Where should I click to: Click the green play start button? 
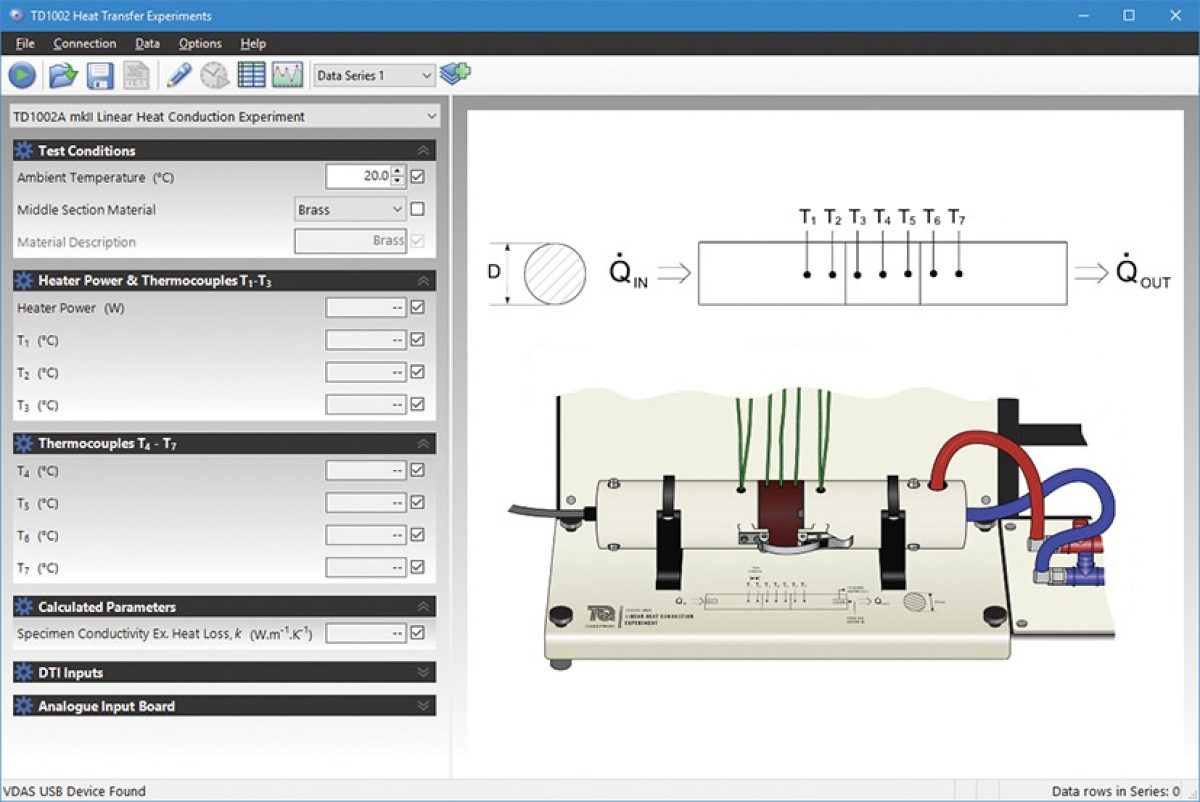(22, 75)
